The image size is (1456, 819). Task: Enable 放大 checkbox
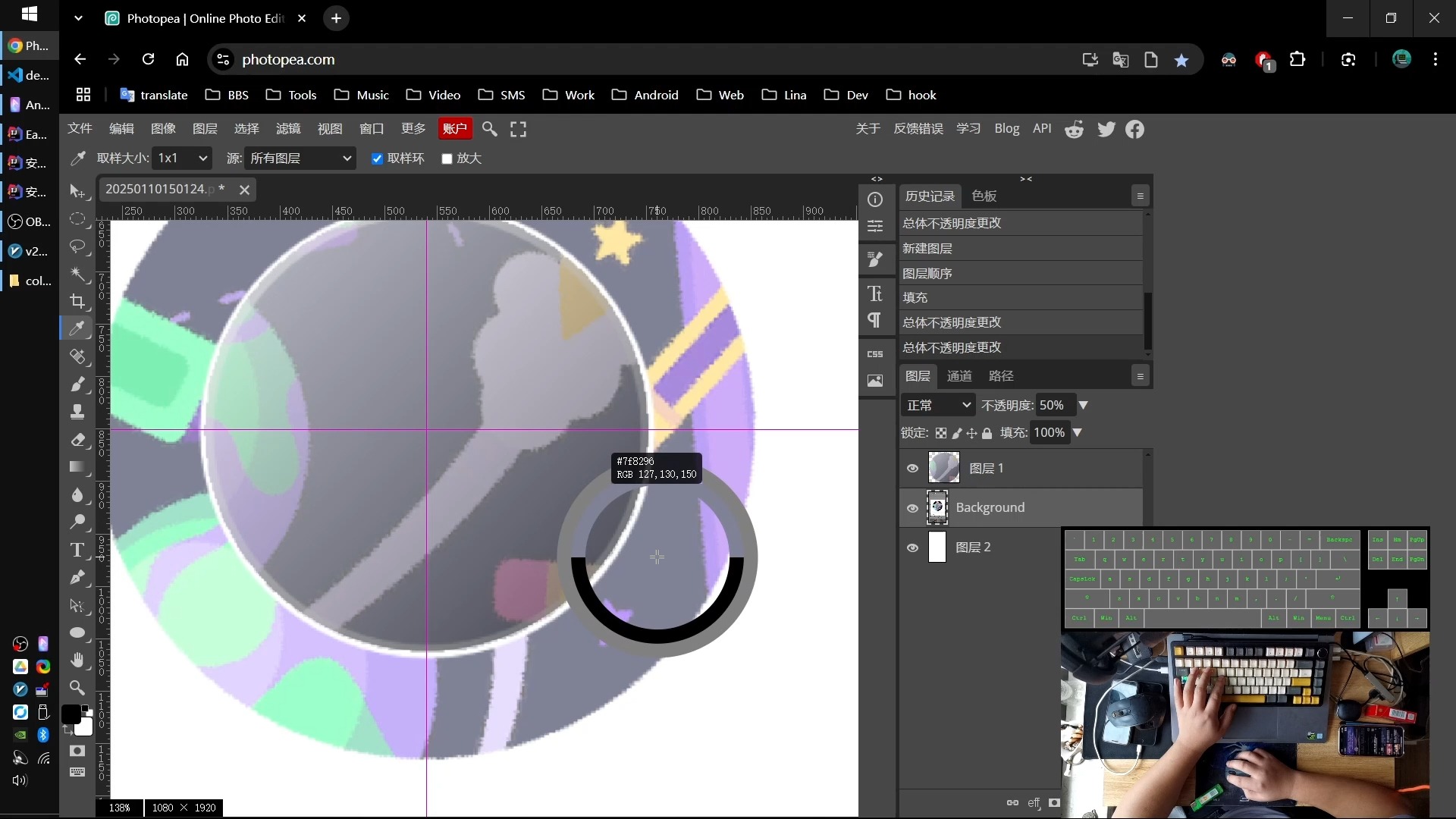click(x=447, y=158)
